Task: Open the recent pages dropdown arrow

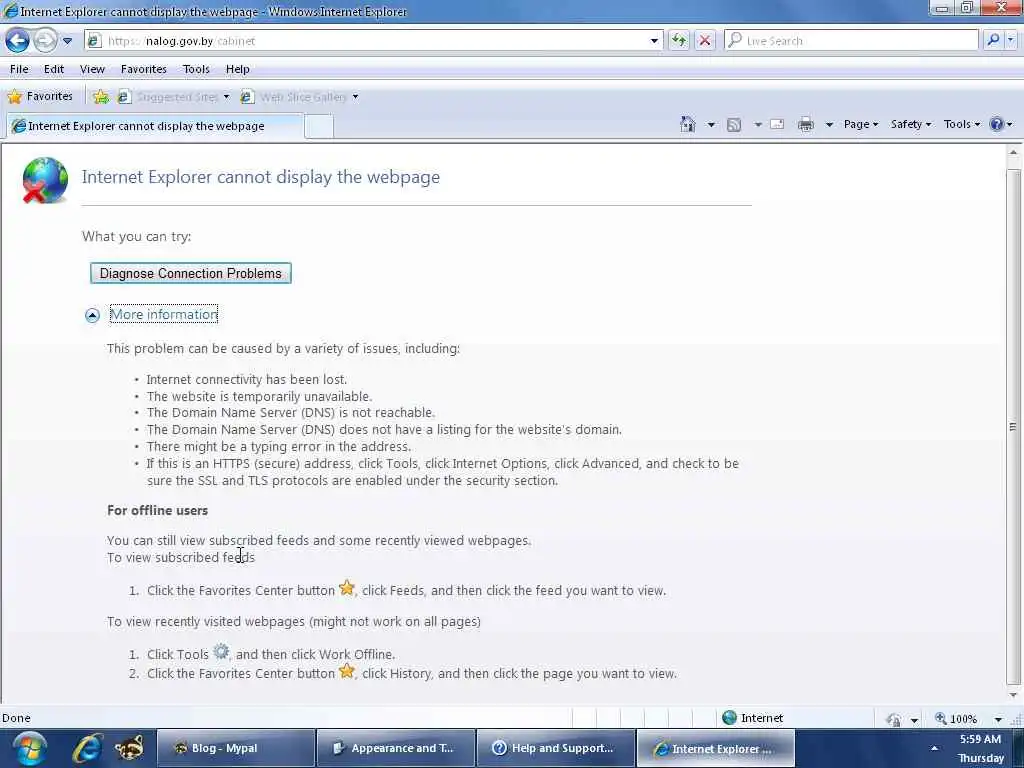Action: (x=67, y=41)
